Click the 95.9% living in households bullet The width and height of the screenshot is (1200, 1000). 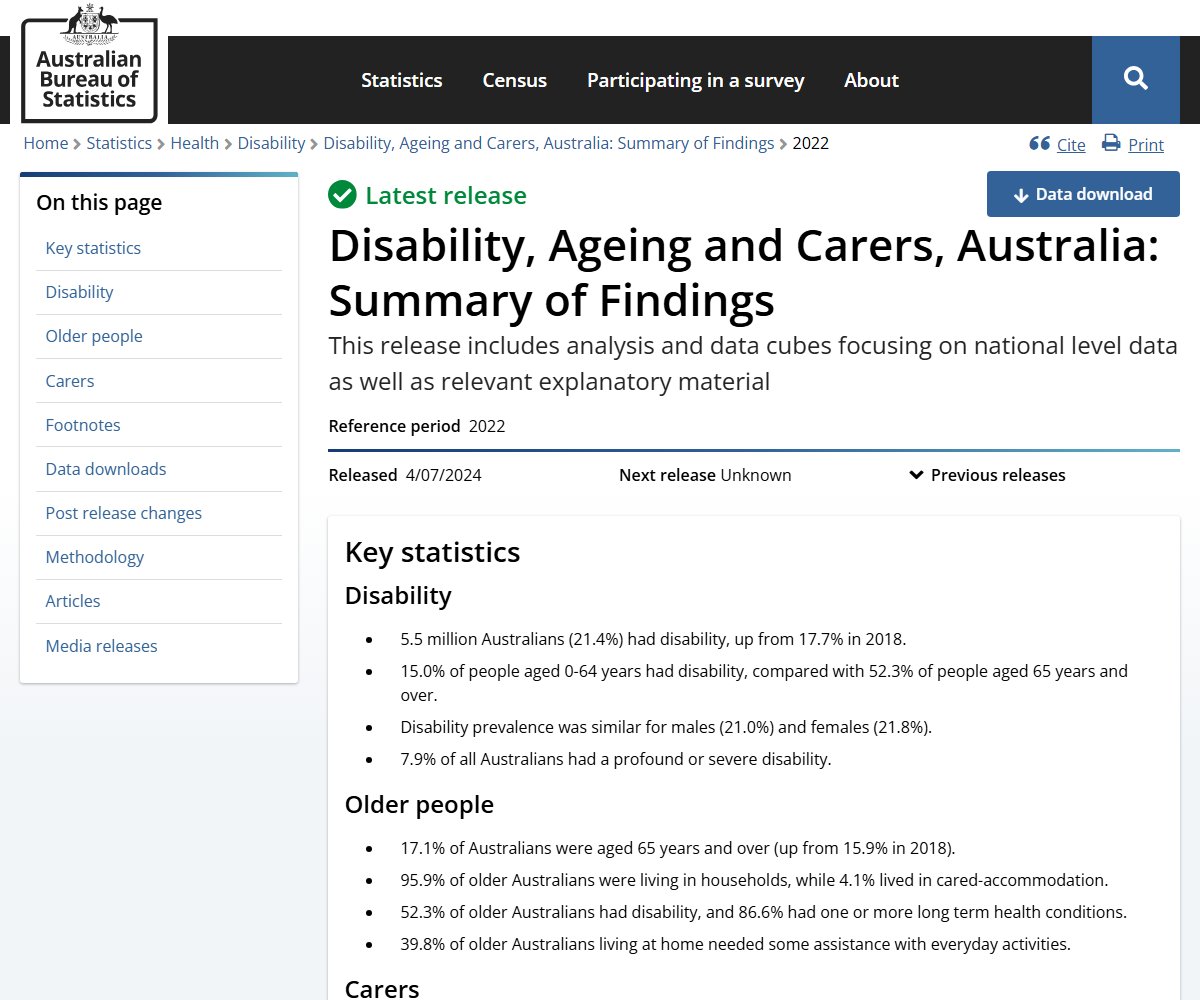coord(754,881)
